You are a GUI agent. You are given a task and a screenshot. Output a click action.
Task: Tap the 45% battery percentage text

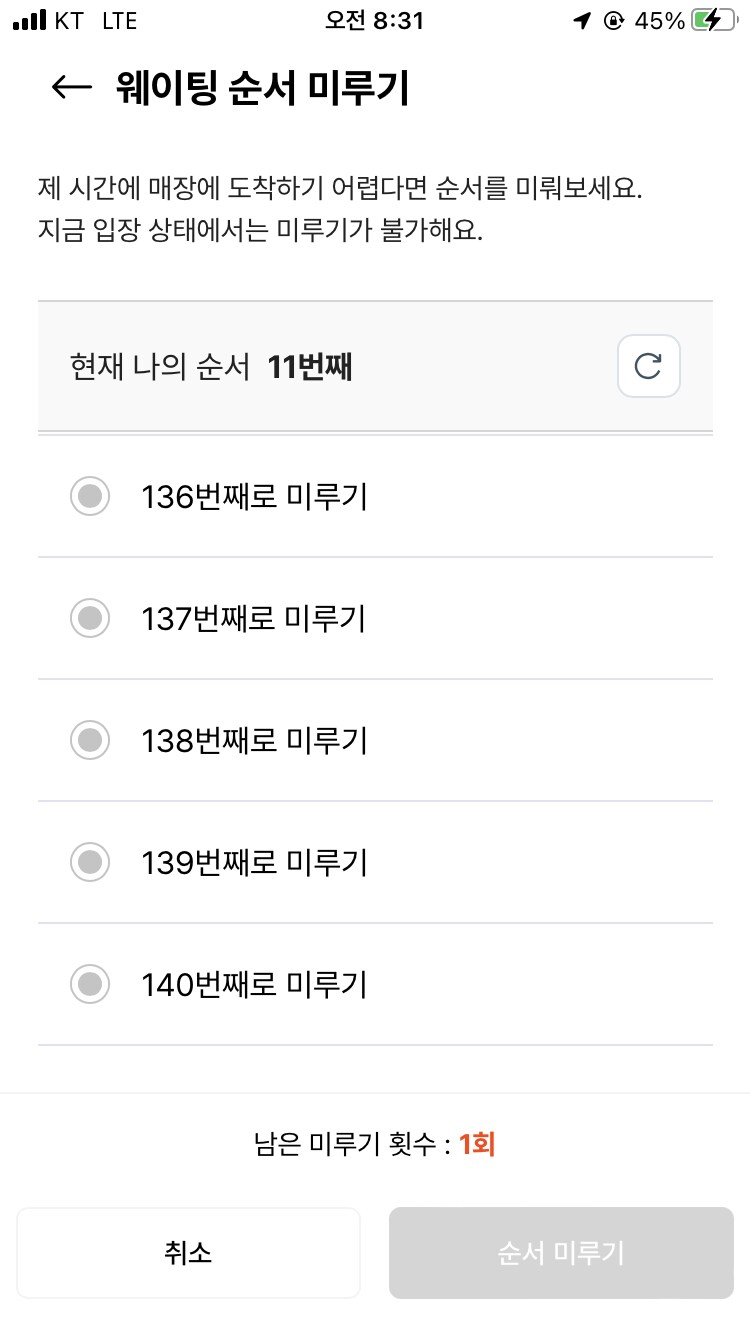660,21
